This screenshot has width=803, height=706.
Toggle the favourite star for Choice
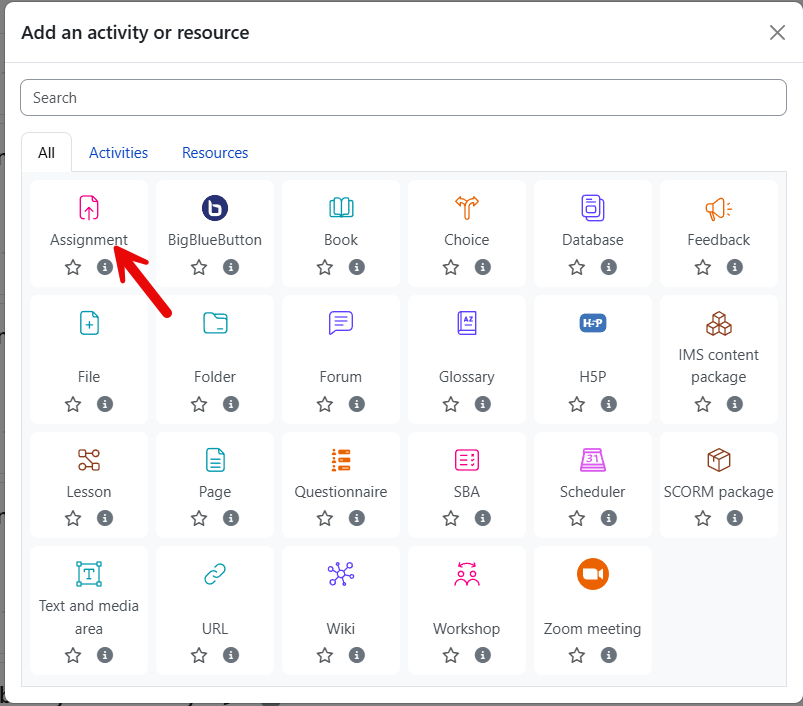click(x=451, y=267)
